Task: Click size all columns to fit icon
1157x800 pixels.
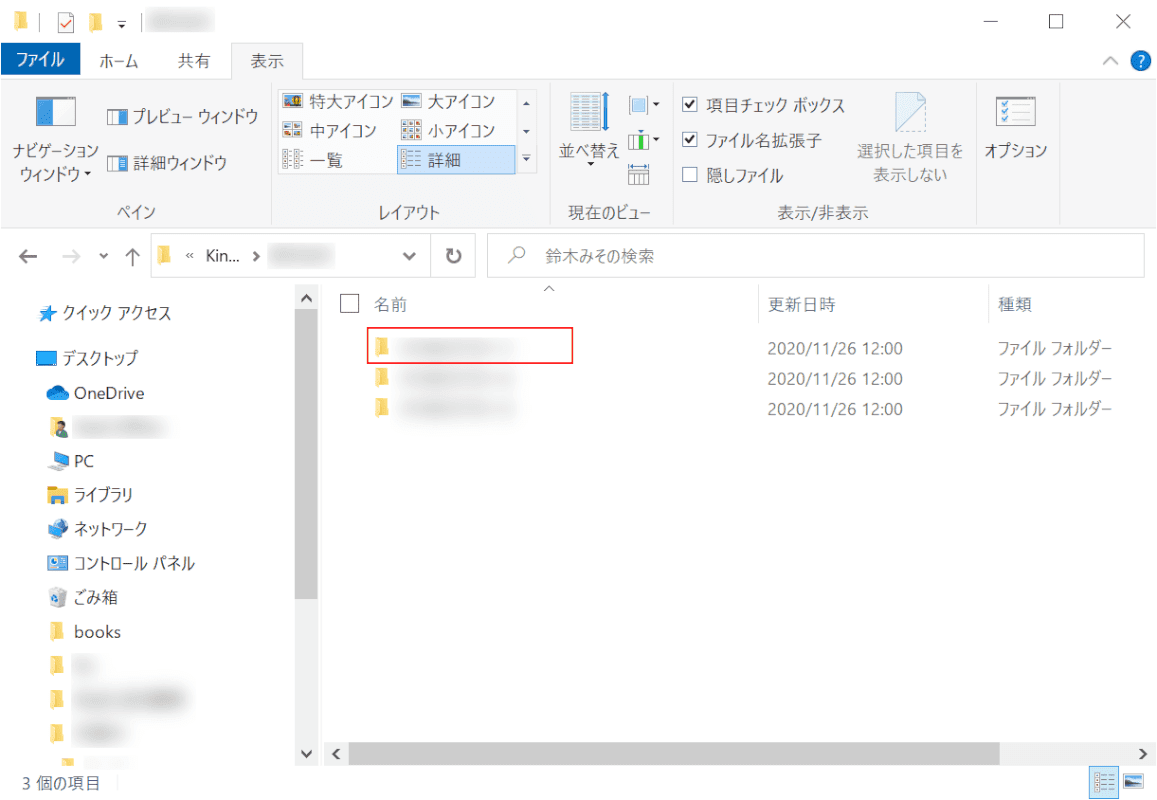Action: 638,174
